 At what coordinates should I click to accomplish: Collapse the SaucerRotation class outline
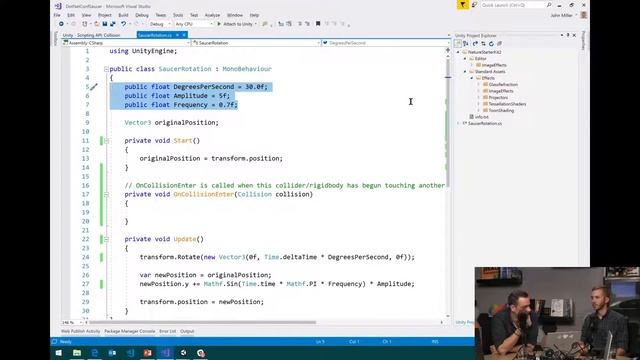pos(106,69)
